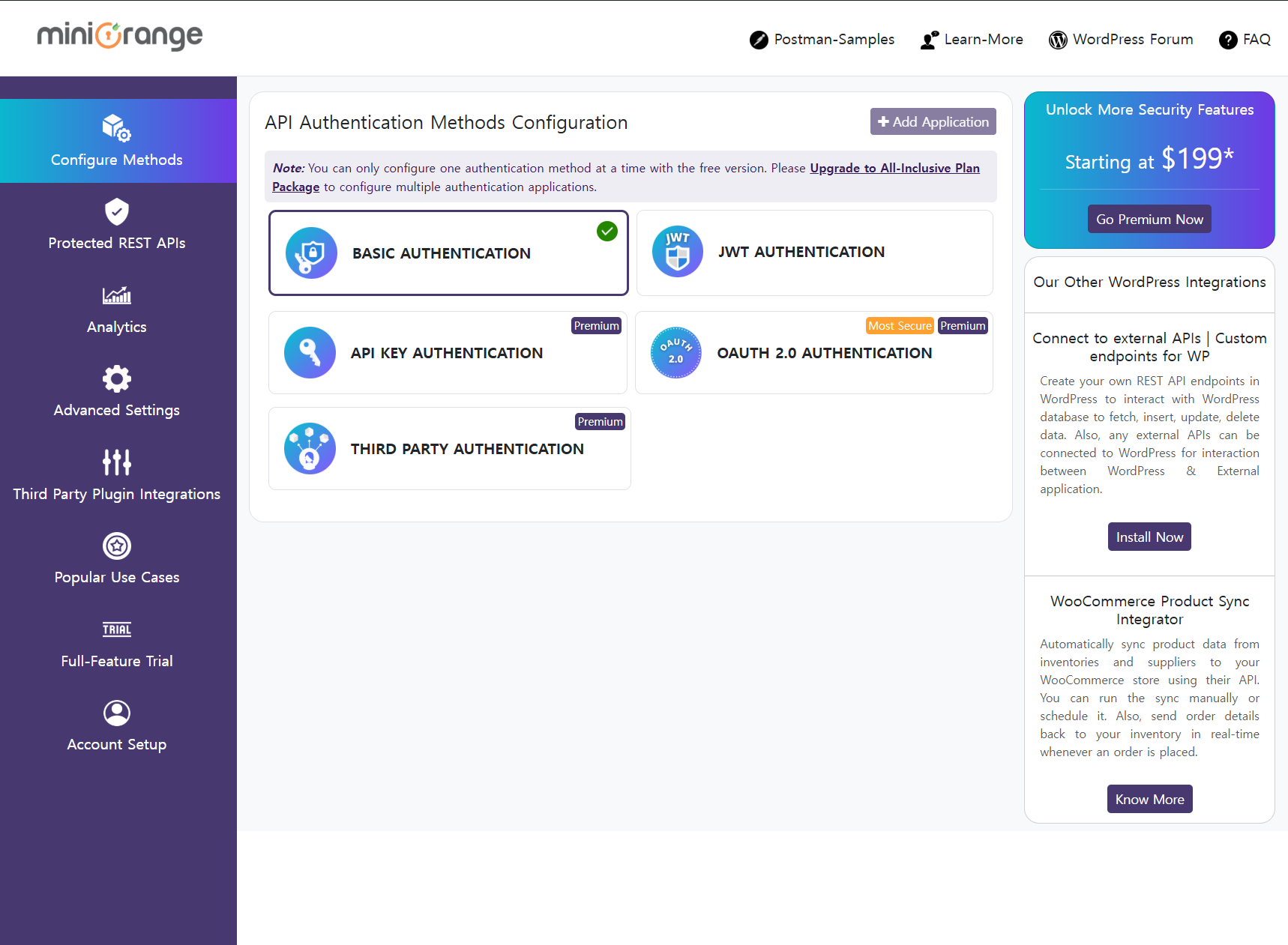Open Postman-Samples in top navigation
This screenshot has width=1288, height=945.
tap(822, 40)
